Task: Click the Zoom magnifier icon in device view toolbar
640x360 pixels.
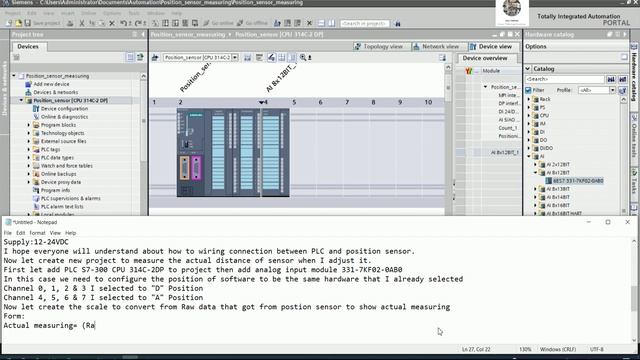Action: click(303, 58)
